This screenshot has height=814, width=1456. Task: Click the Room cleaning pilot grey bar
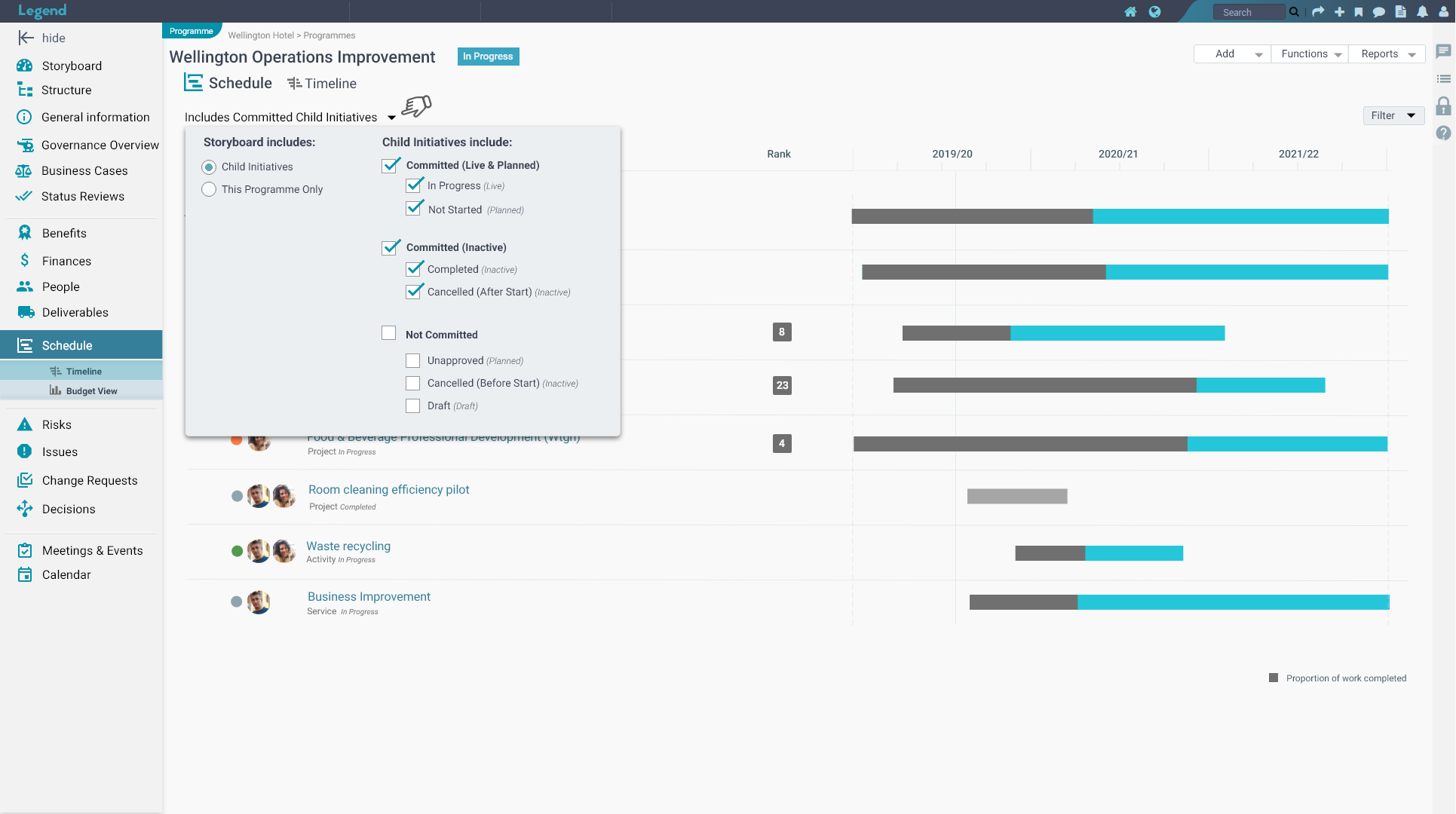tap(1017, 496)
